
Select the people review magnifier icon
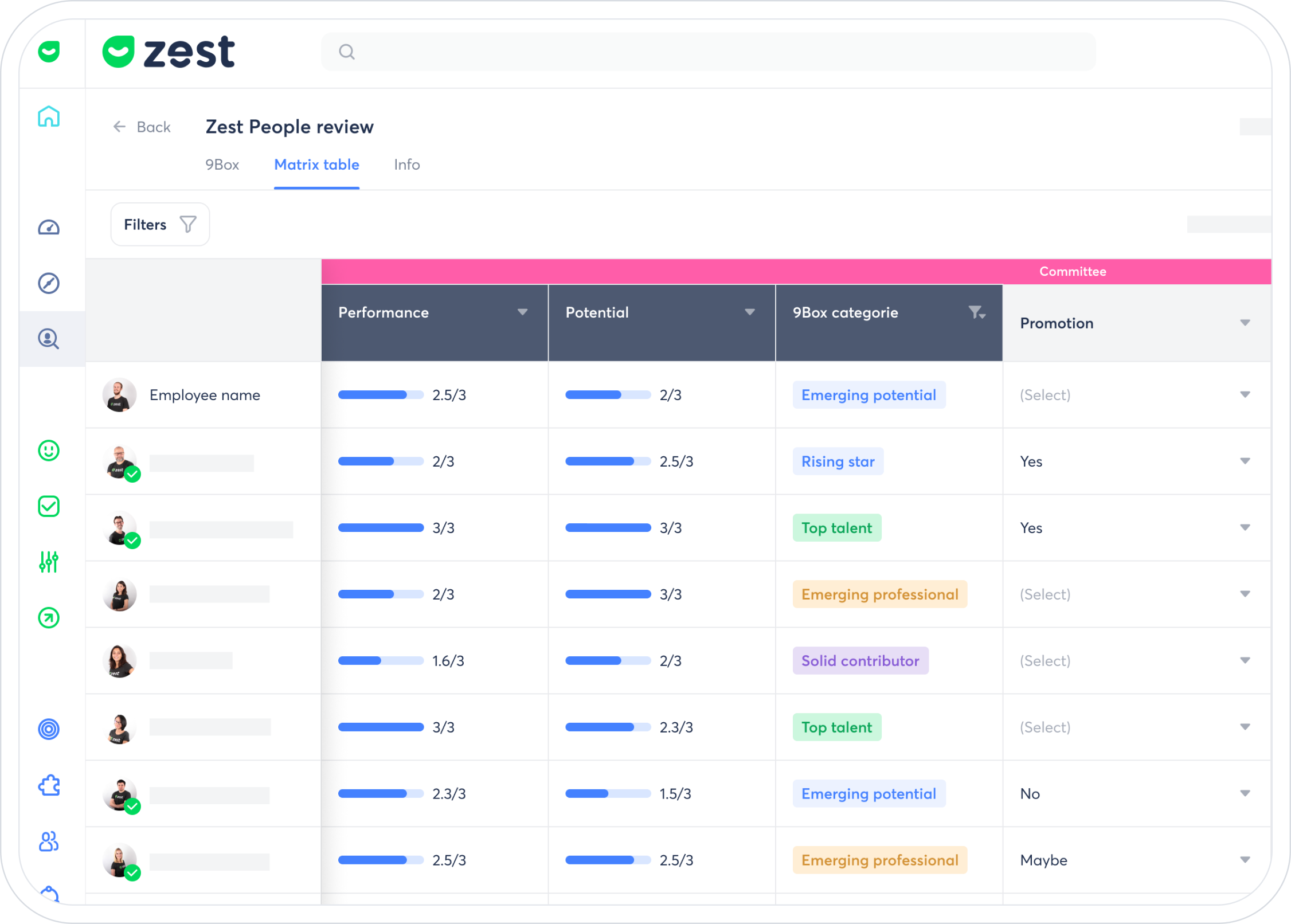(49, 339)
